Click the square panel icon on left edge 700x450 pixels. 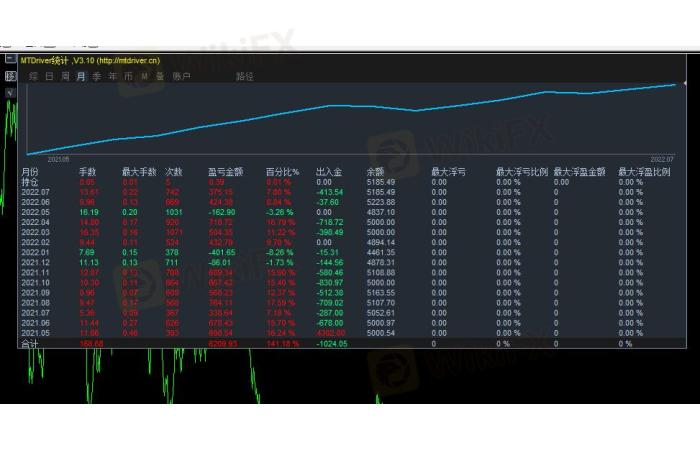[10, 76]
